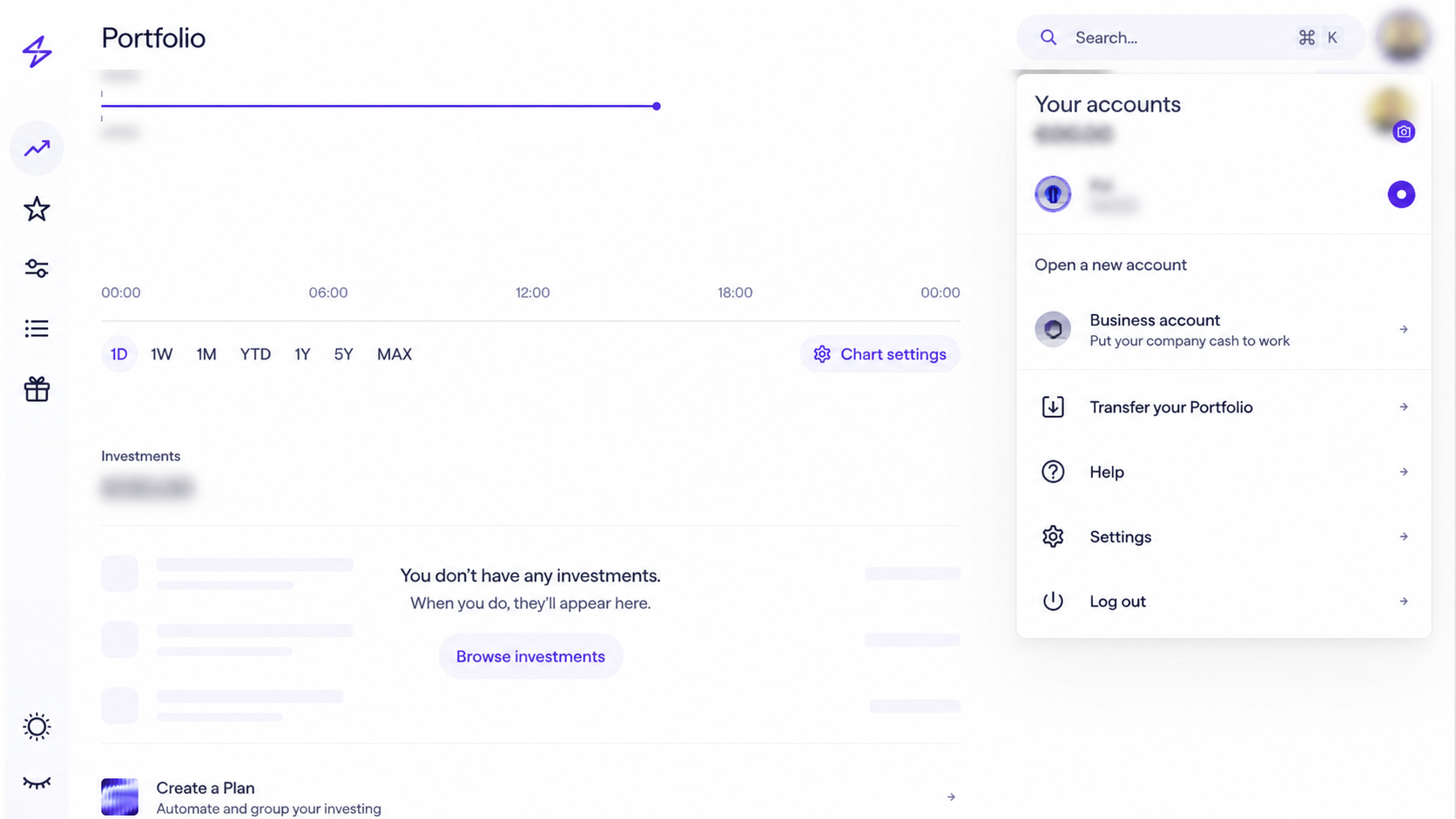Click the Settings gear icon in the menu
This screenshot has height=819, width=1456.
(x=1053, y=536)
